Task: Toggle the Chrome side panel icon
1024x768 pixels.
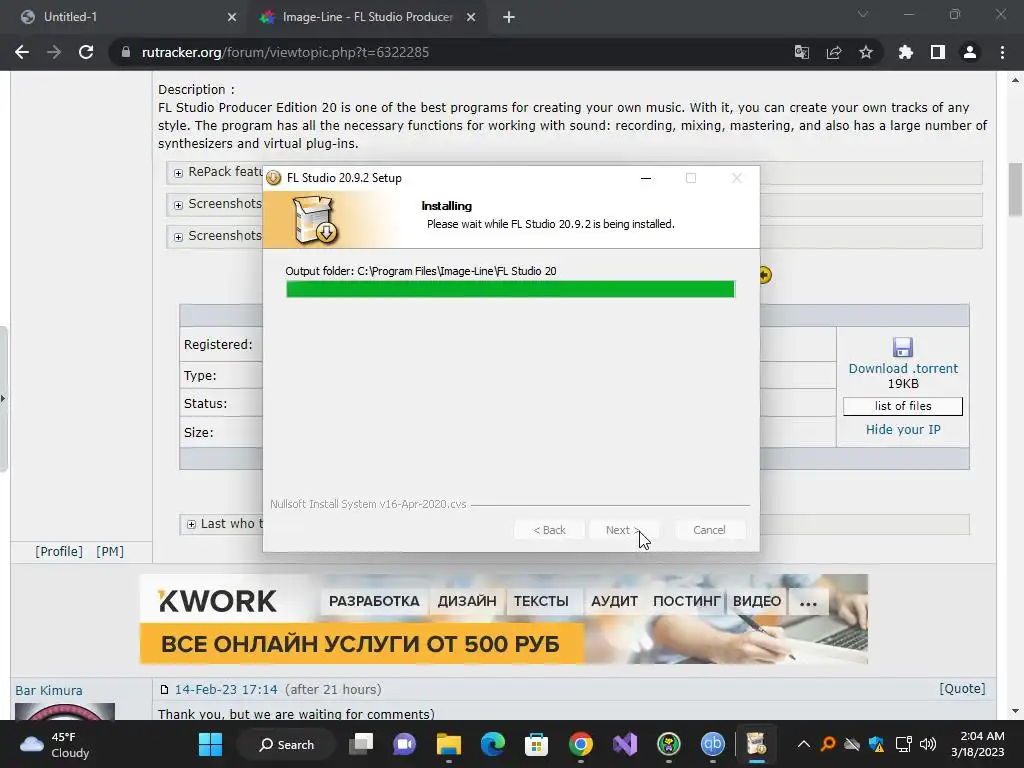Action: coord(937,52)
